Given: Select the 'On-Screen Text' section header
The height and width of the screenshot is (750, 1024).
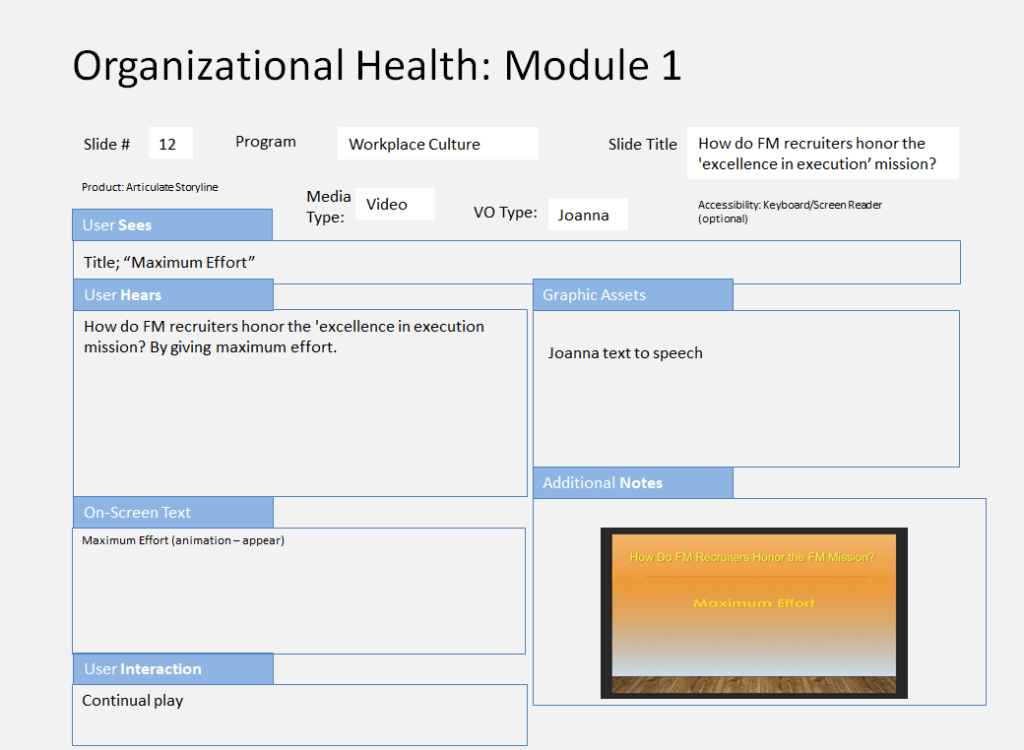Looking at the screenshot, I should (x=172, y=512).
